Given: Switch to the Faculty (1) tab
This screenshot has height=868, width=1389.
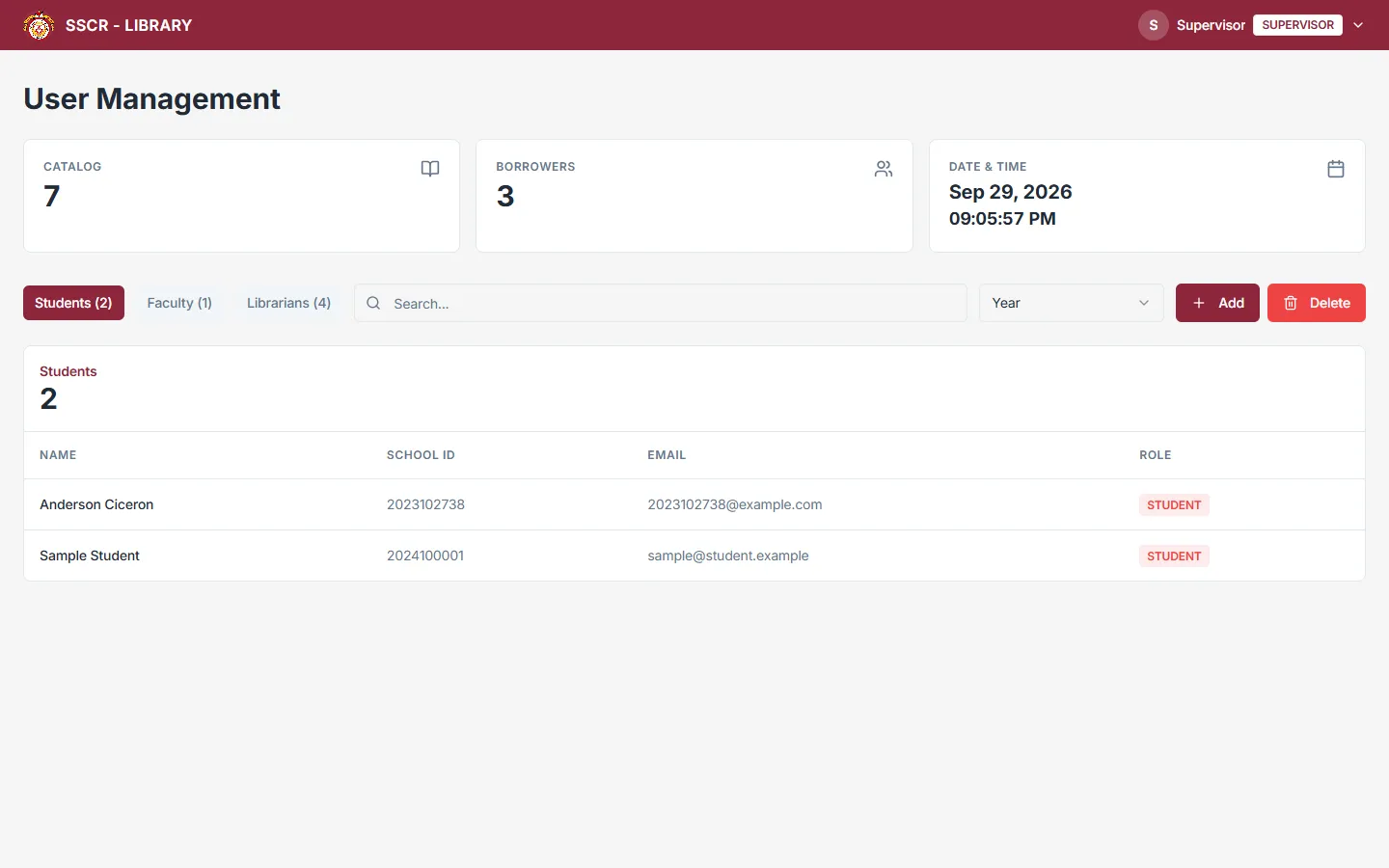Looking at the screenshot, I should tap(179, 303).
